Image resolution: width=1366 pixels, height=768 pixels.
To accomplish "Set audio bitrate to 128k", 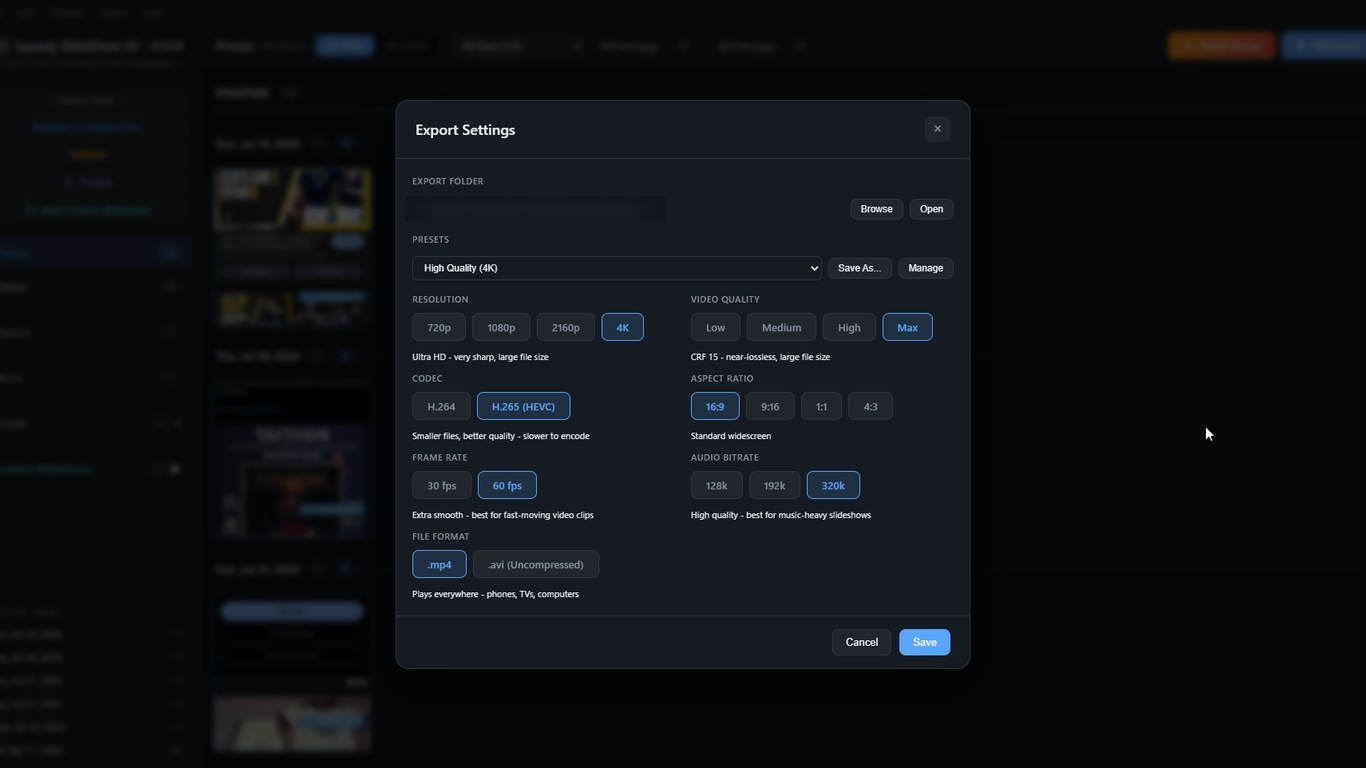I will coord(717,485).
